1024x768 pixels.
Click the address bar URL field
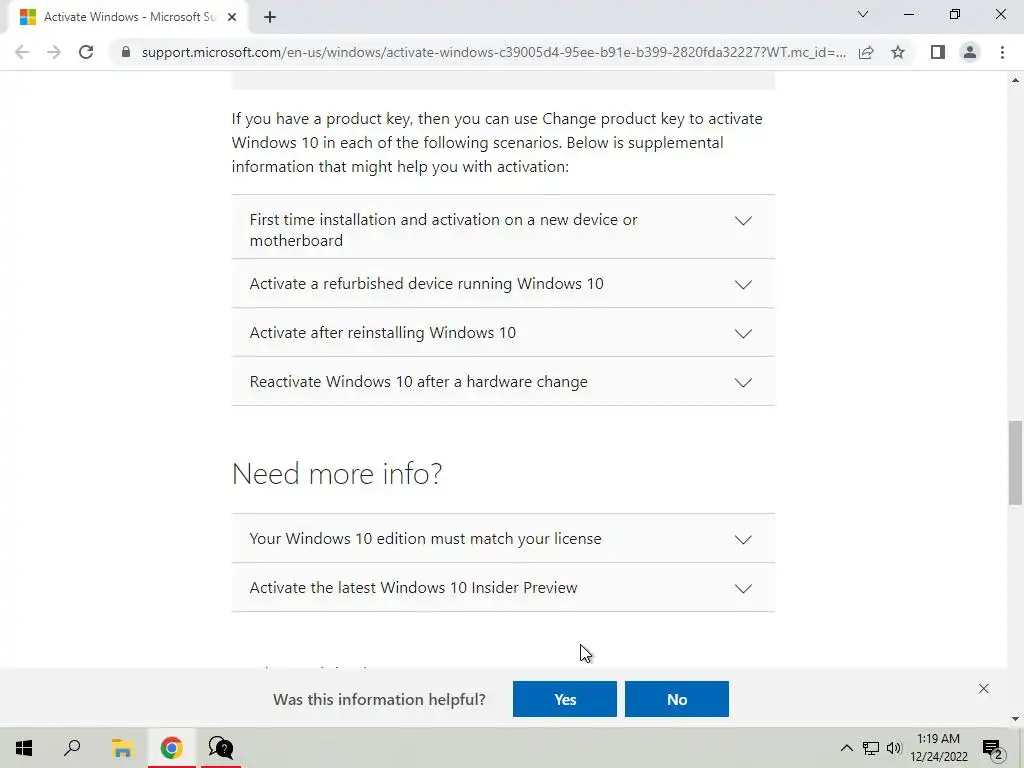tap(493, 52)
